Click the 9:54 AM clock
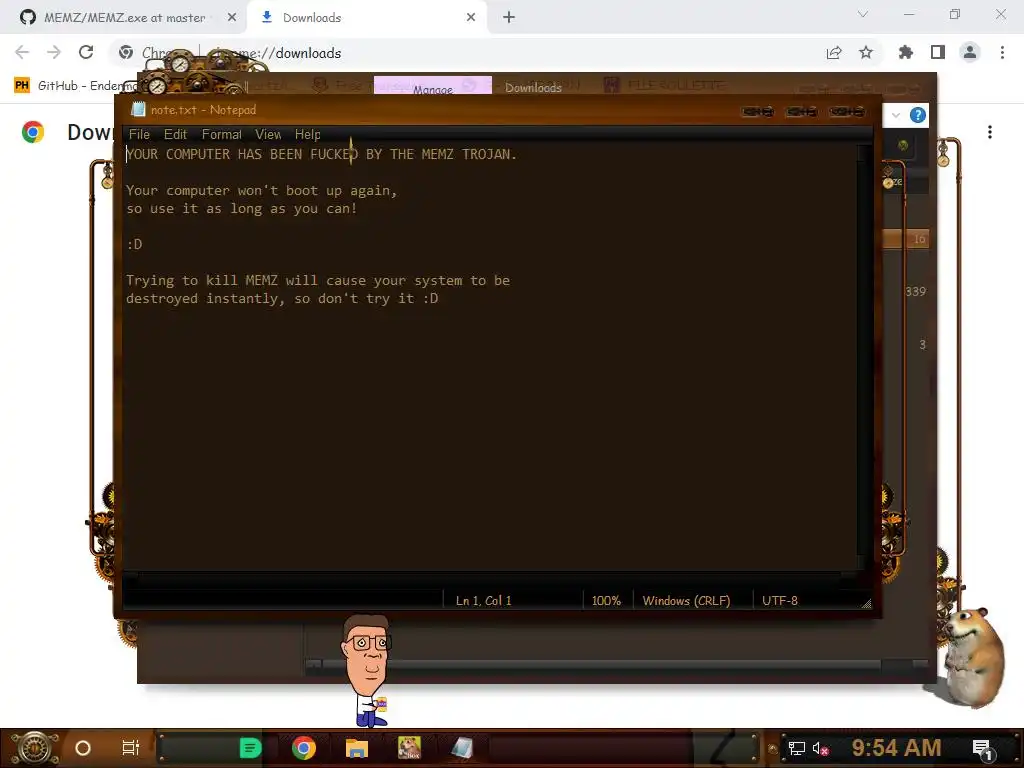Image resolution: width=1024 pixels, height=768 pixels. [x=896, y=748]
